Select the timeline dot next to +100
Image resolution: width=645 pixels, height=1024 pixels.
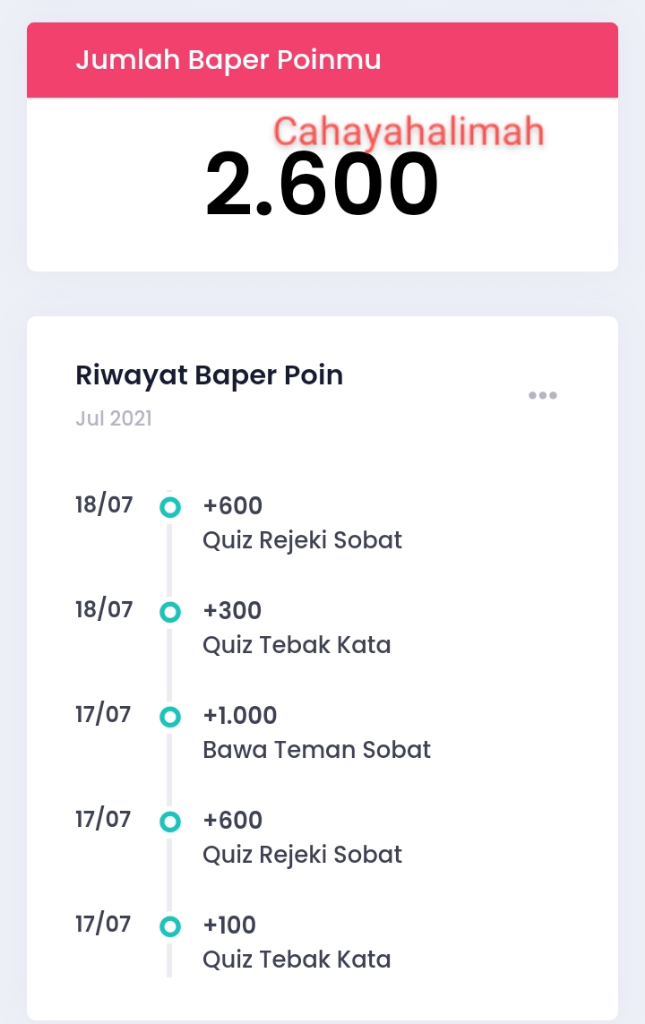pyautogui.click(x=170, y=927)
